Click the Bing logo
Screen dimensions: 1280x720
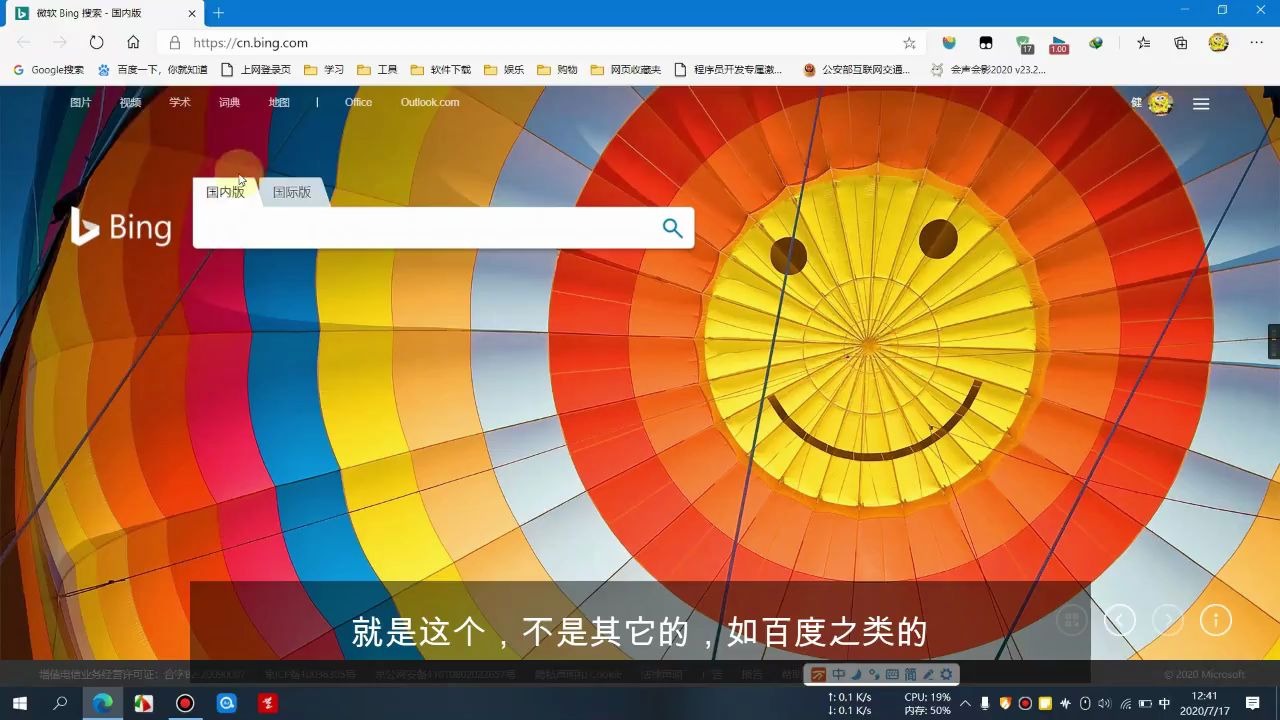(120, 227)
